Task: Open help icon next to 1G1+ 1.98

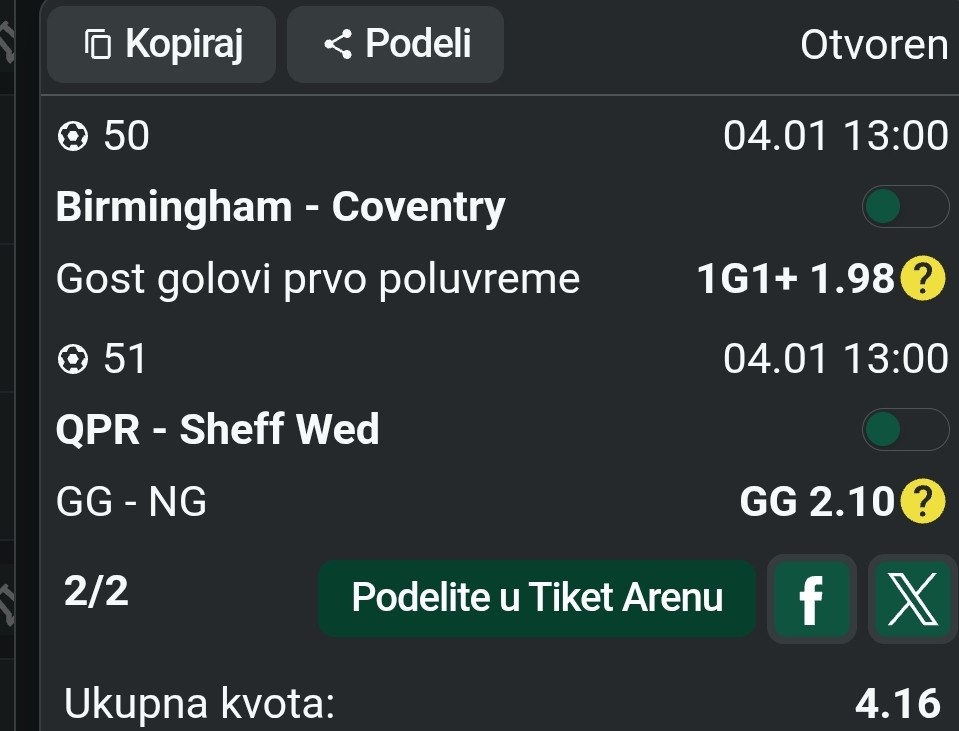Action: click(922, 280)
